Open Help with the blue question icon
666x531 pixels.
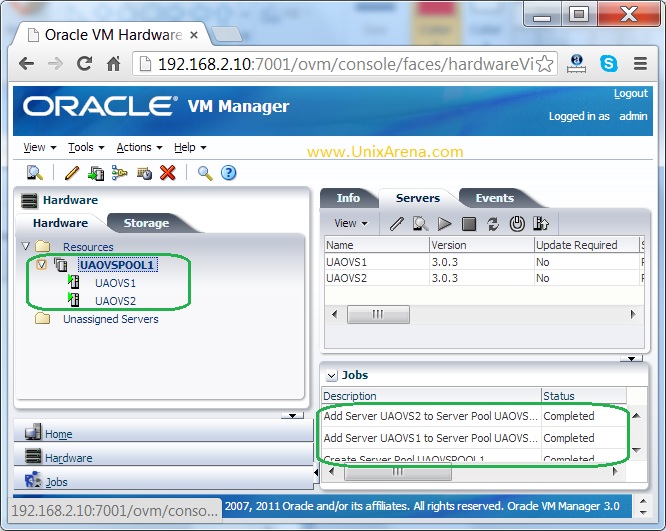point(229,172)
